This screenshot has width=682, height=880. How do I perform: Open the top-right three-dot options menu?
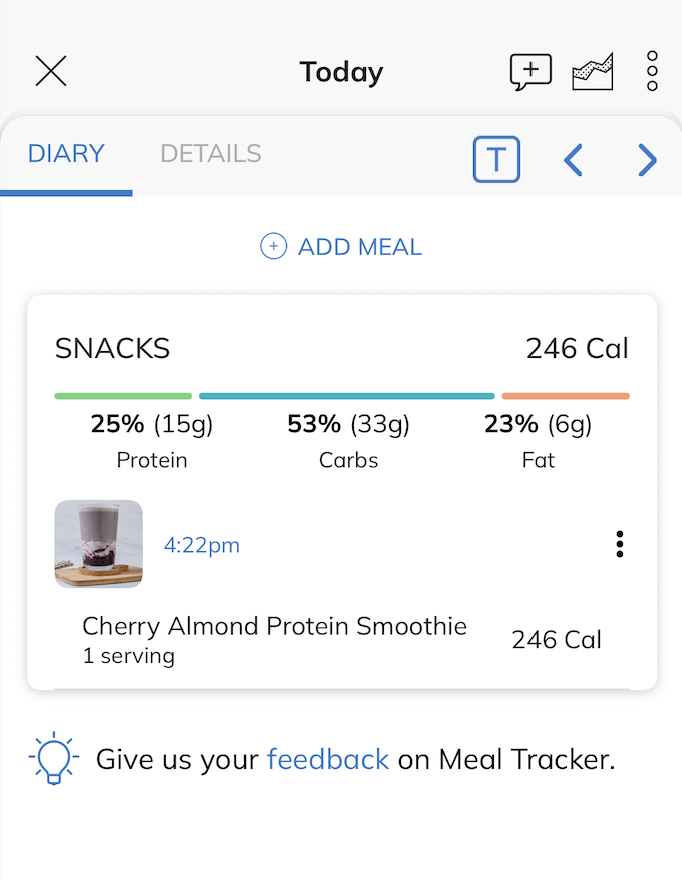pyautogui.click(x=652, y=72)
